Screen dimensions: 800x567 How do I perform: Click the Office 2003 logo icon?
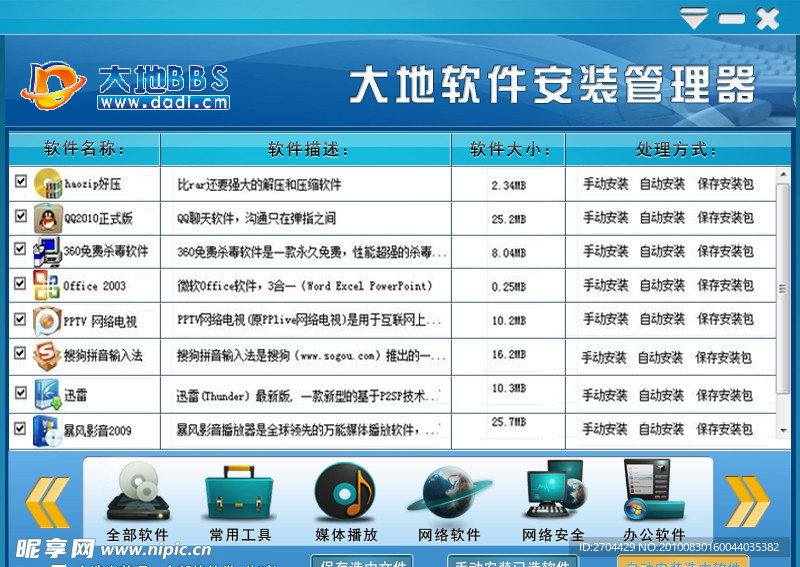click(46, 285)
